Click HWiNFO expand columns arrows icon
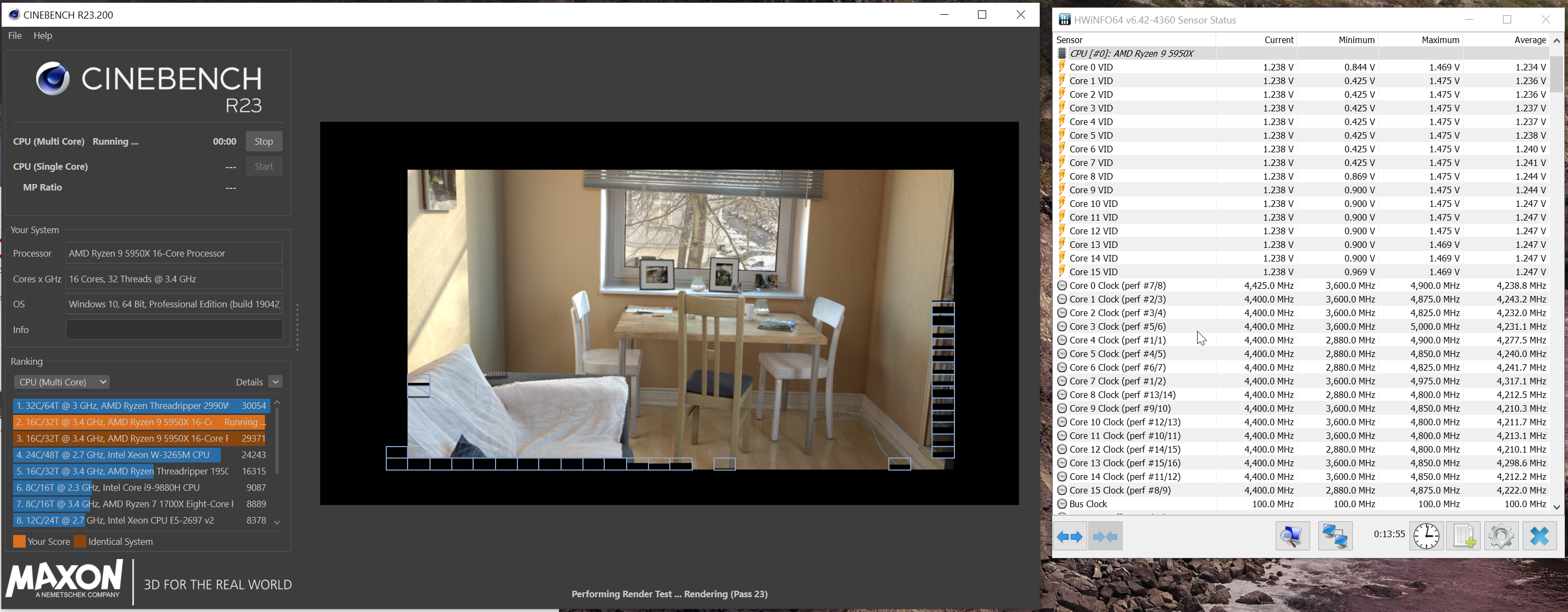Viewport: 1568px width, 612px height. tap(1070, 537)
